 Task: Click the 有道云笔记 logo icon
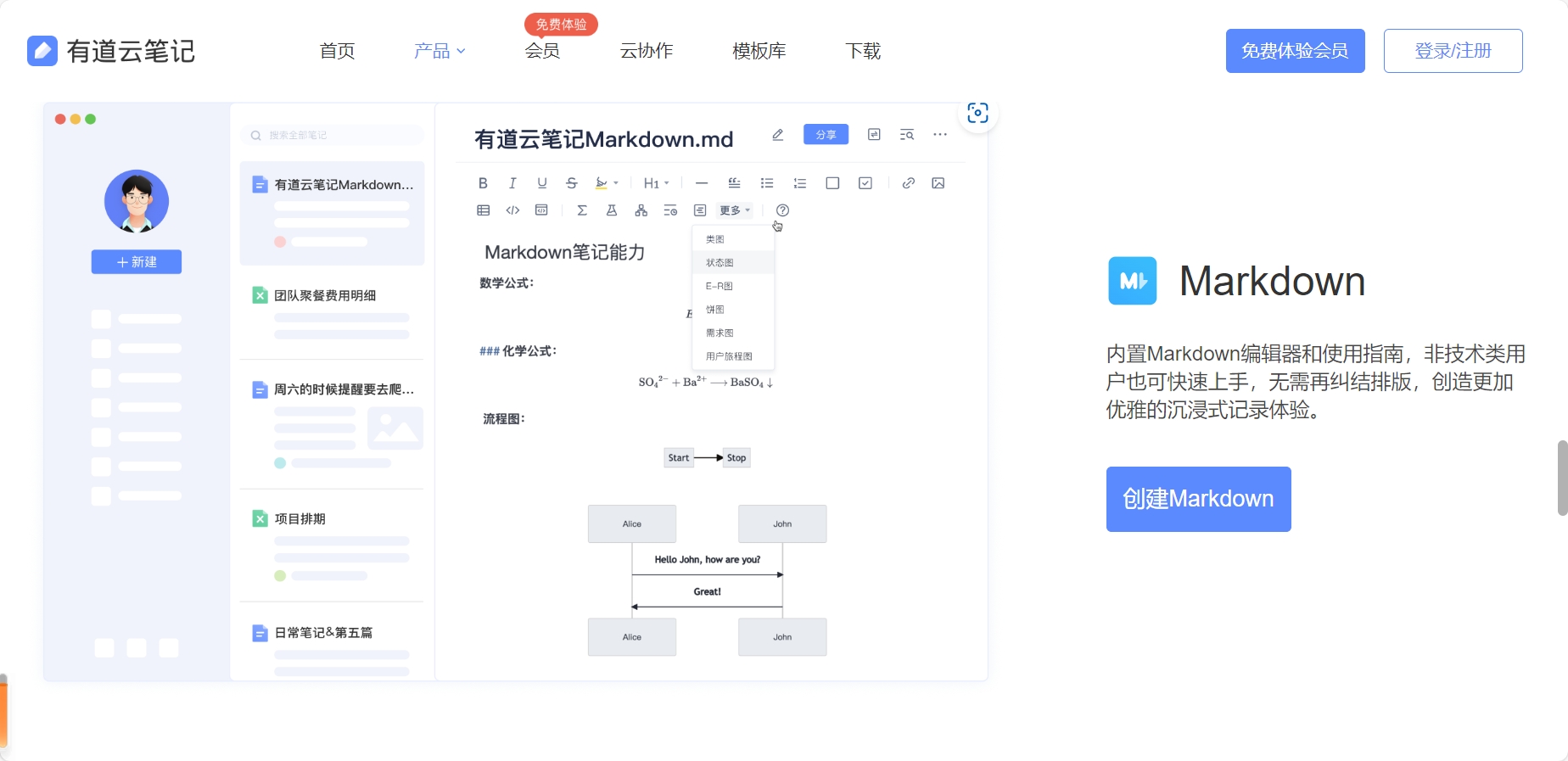42,51
